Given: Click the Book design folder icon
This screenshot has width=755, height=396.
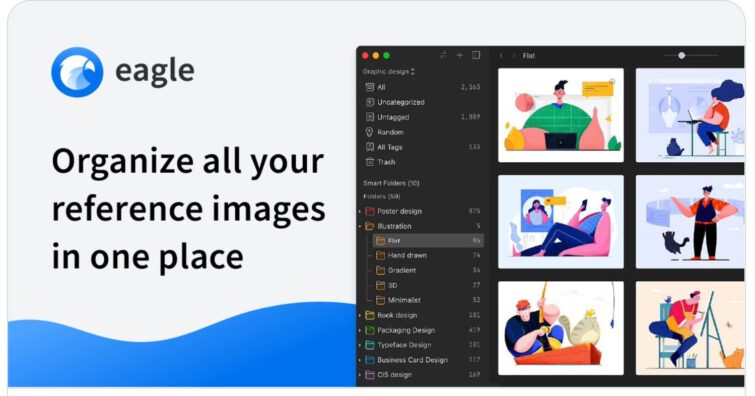Looking at the screenshot, I should click(x=370, y=315).
